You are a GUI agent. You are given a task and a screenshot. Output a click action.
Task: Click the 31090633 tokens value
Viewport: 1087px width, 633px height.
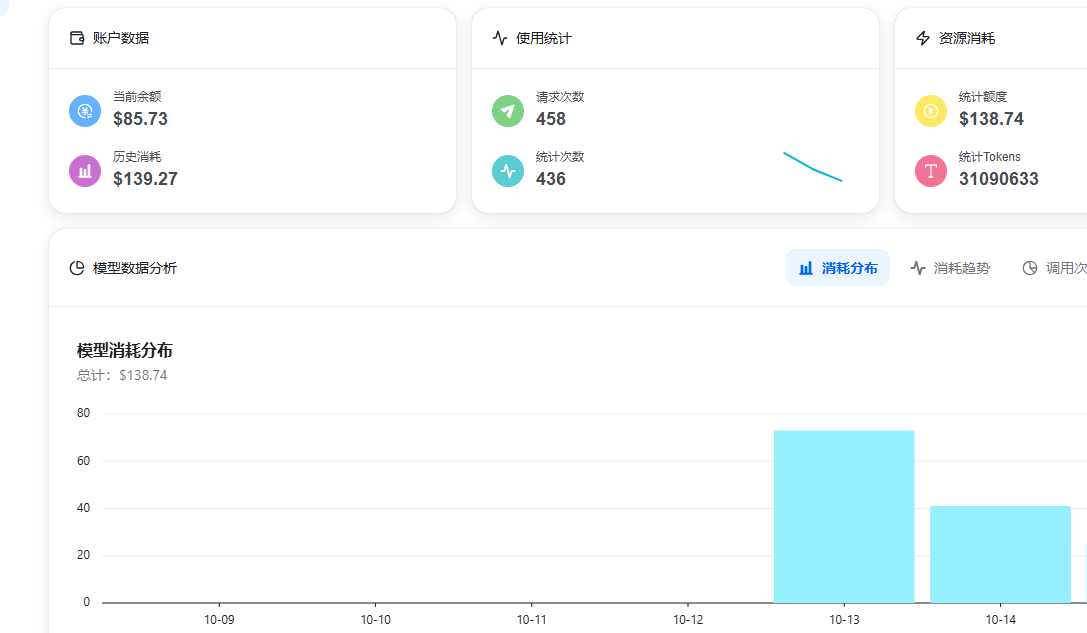click(x=998, y=179)
